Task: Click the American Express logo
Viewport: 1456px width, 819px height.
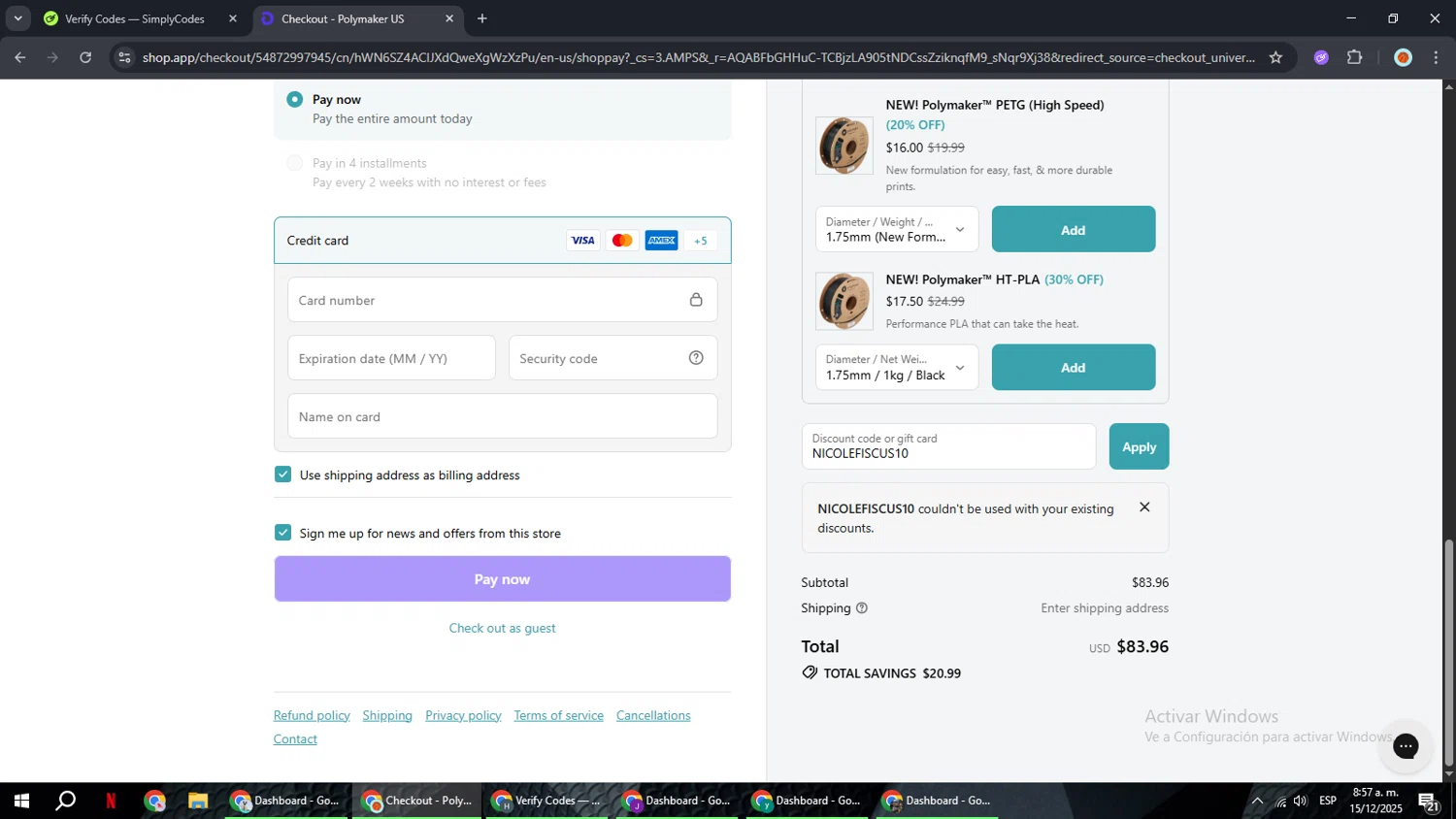Action: [x=662, y=241]
